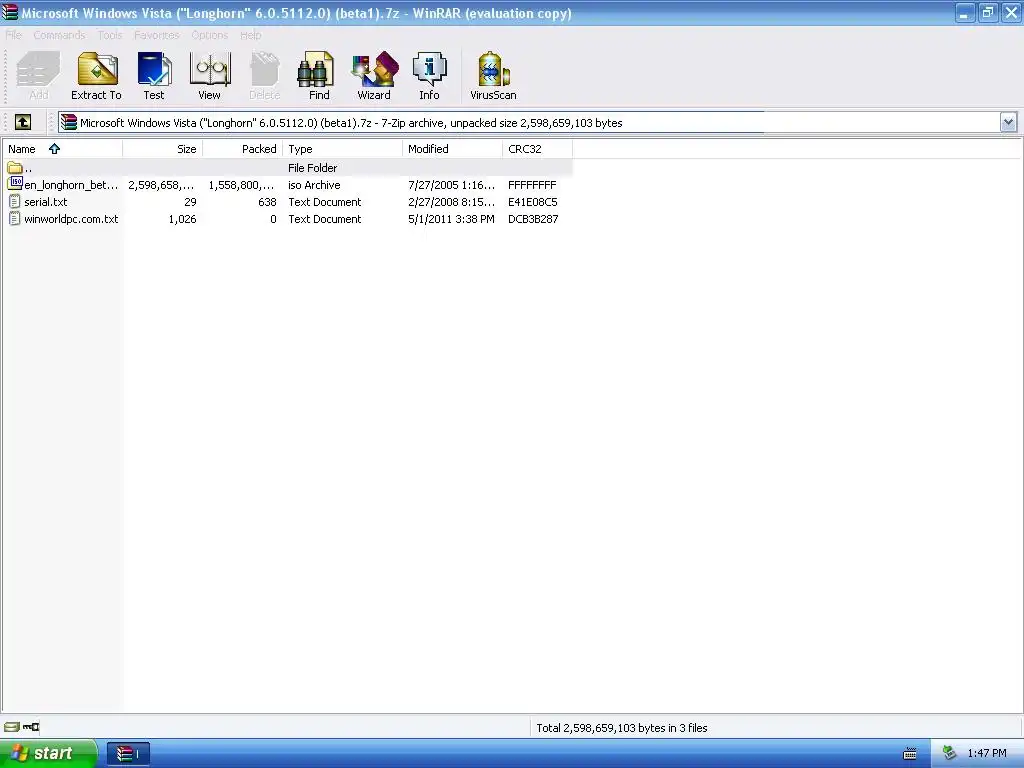Open the File menu
This screenshot has width=1024, height=768.
pyautogui.click(x=13, y=35)
